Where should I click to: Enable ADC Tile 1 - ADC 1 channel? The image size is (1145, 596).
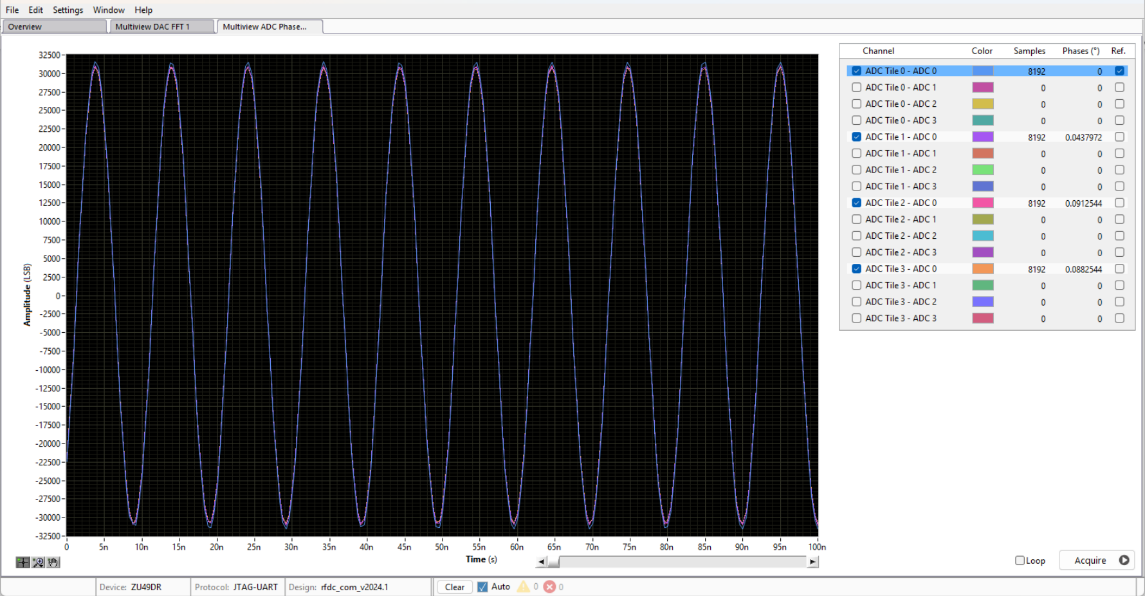(x=857, y=153)
